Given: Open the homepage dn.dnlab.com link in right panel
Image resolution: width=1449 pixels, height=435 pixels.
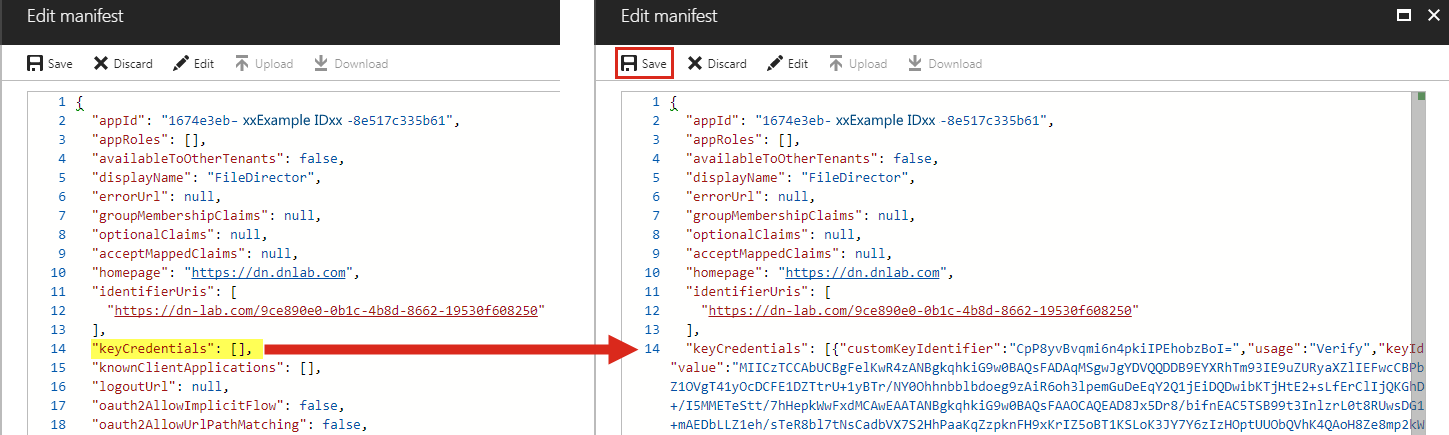Looking at the screenshot, I should coord(863,273).
